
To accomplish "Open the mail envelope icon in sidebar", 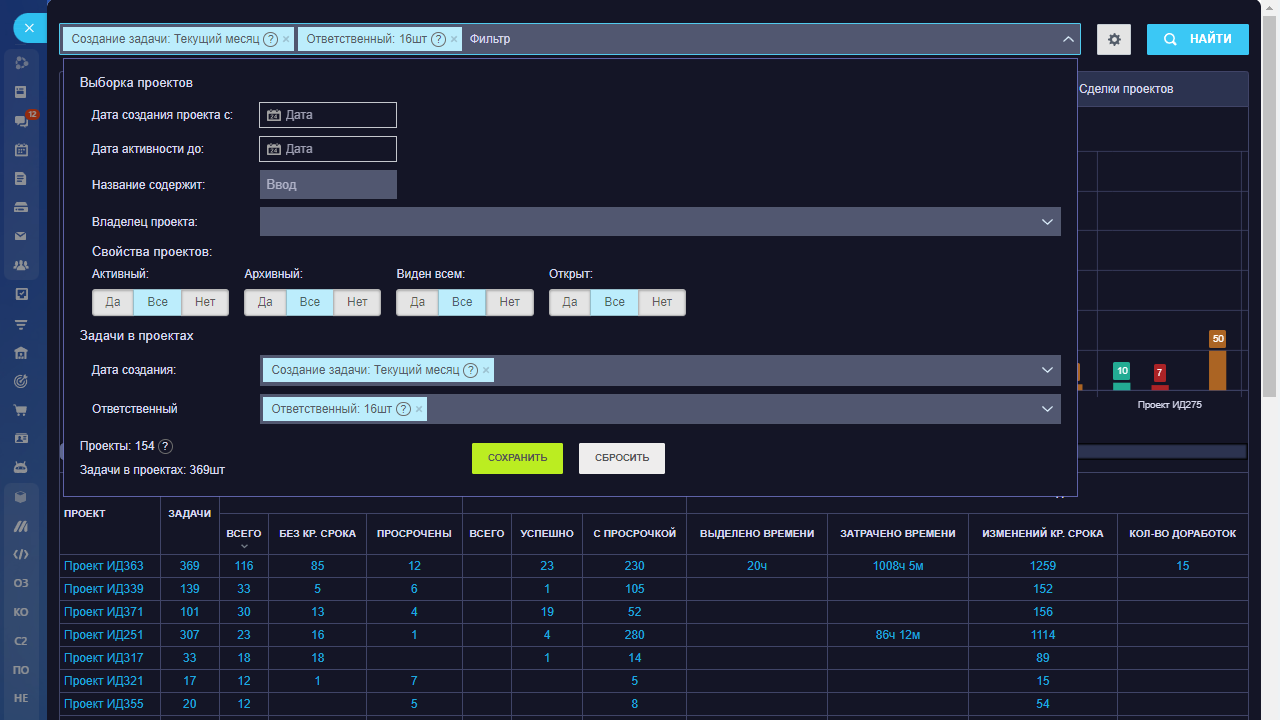I will pyautogui.click(x=21, y=237).
